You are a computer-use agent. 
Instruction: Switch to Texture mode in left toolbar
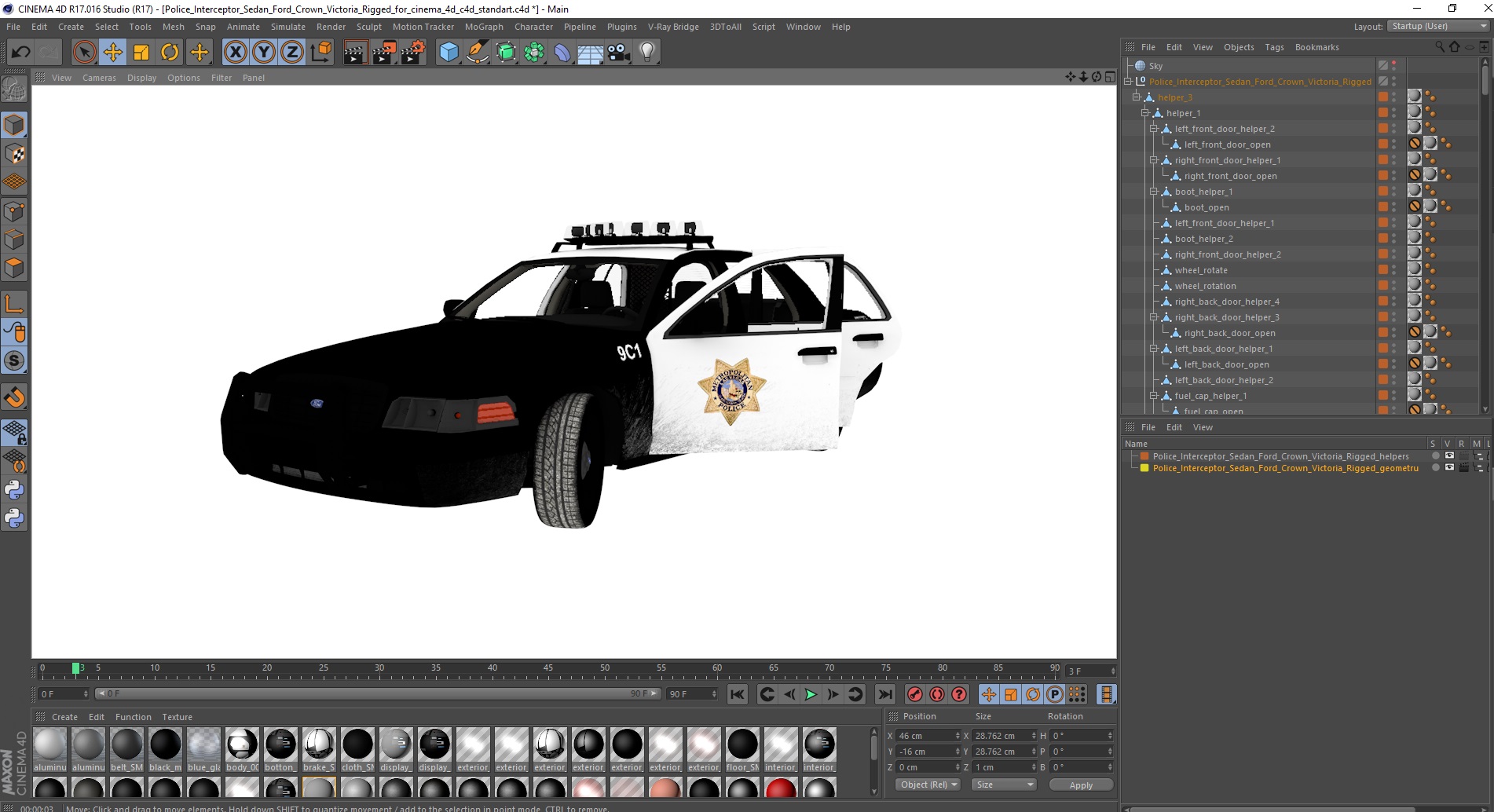[x=14, y=154]
